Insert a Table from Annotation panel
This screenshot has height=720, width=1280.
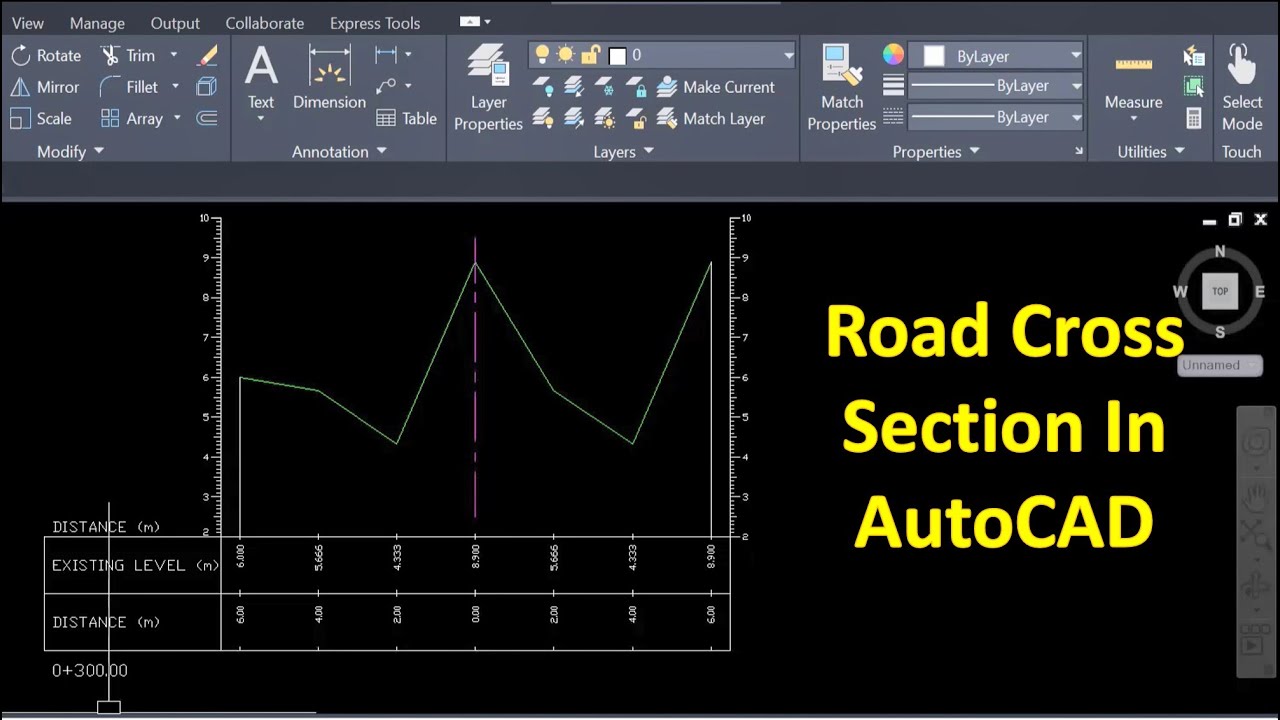click(x=406, y=118)
